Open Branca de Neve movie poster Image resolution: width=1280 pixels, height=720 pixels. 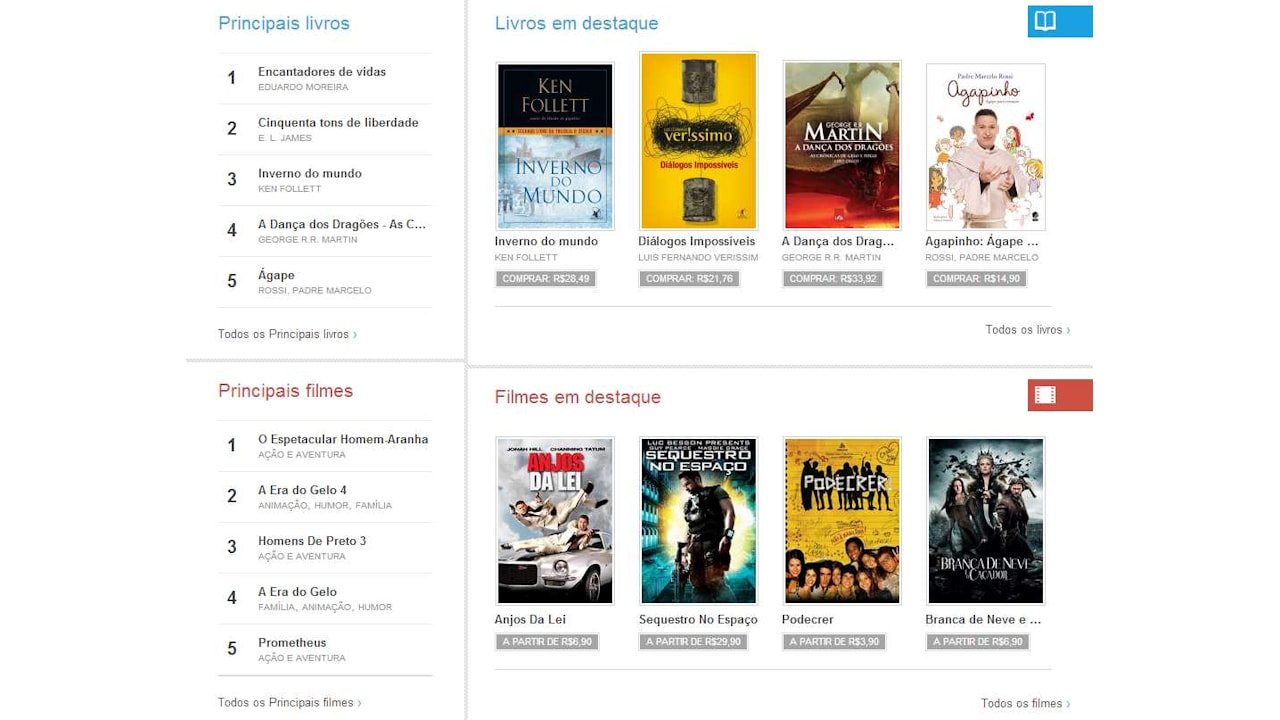[x=986, y=520]
